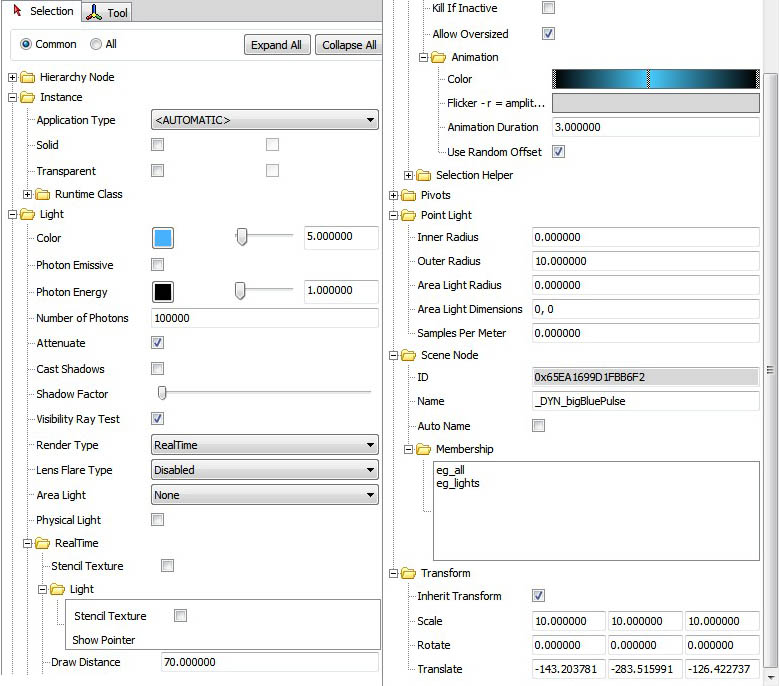Click the Flicker curve field
Image resolution: width=780 pixels, height=686 pixels.
[656, 103]
